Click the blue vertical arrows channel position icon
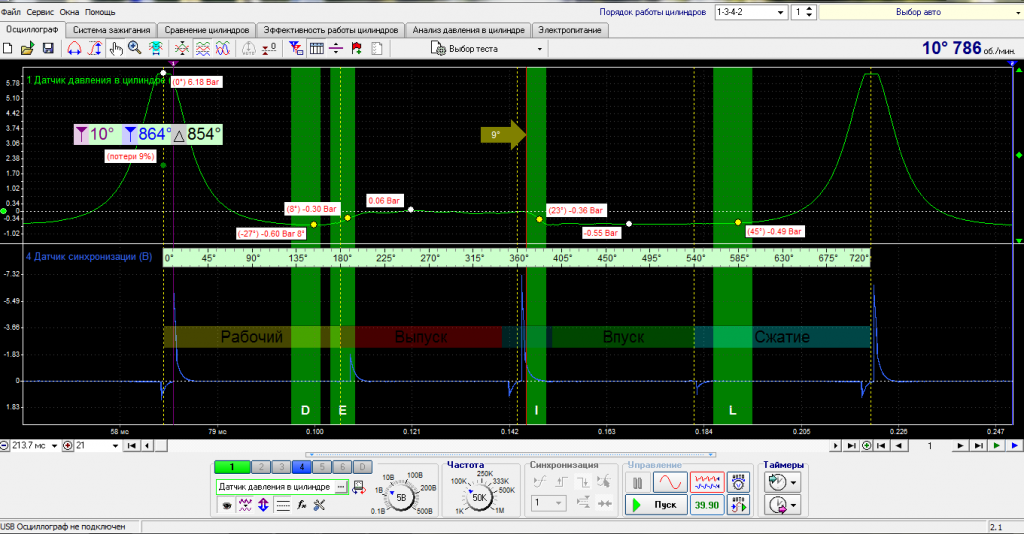 click(x=263, y=505)
